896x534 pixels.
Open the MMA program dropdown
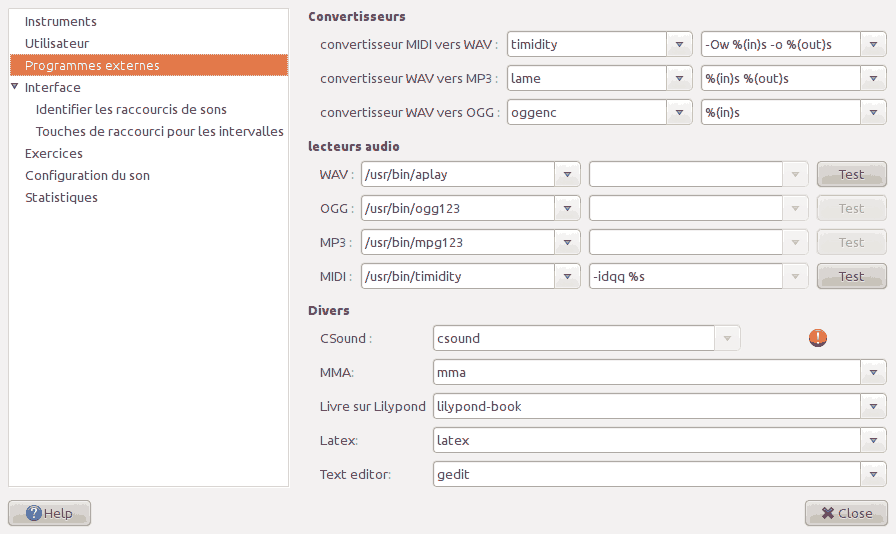point(874,373)
